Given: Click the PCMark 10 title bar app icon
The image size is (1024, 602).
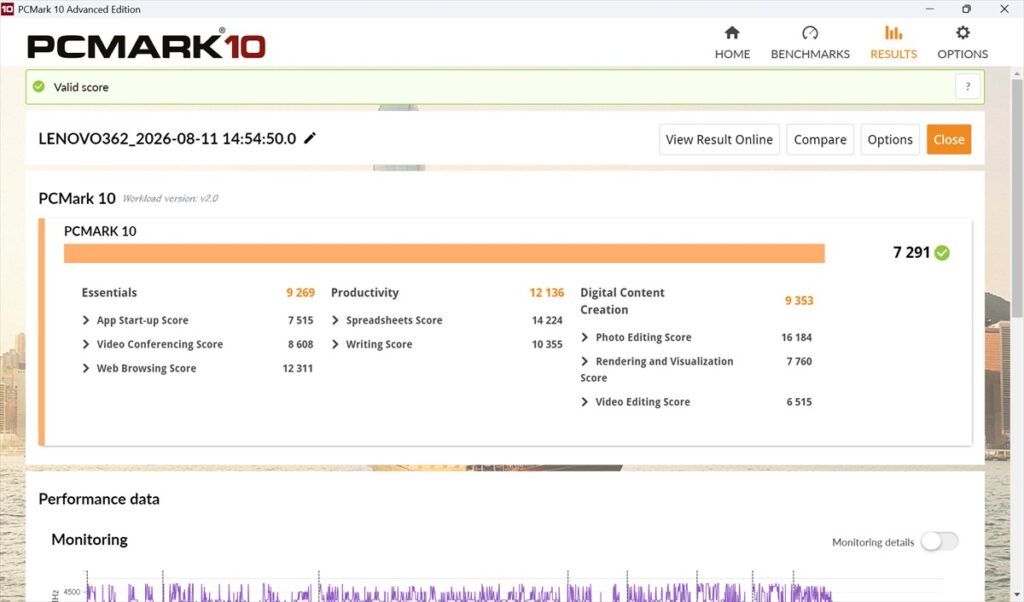Looking at the screenshot, I should click(7, 9).
